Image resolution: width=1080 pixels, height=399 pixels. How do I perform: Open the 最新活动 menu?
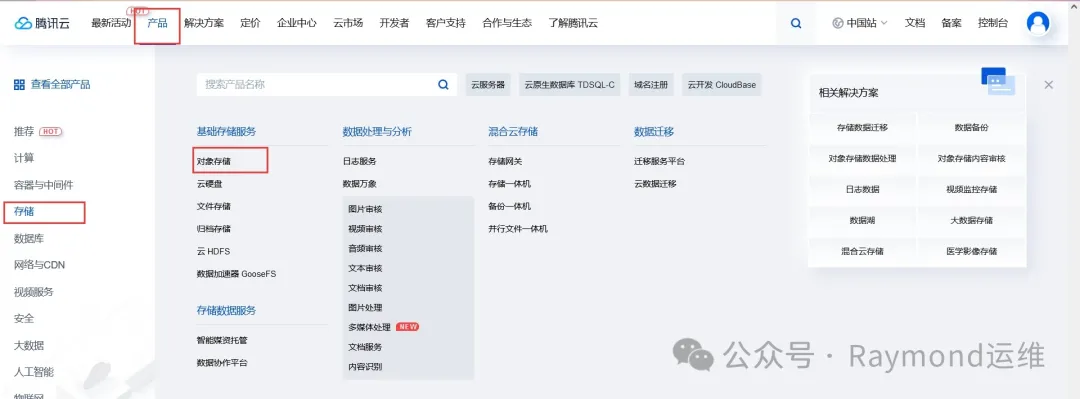pos(111,23)
